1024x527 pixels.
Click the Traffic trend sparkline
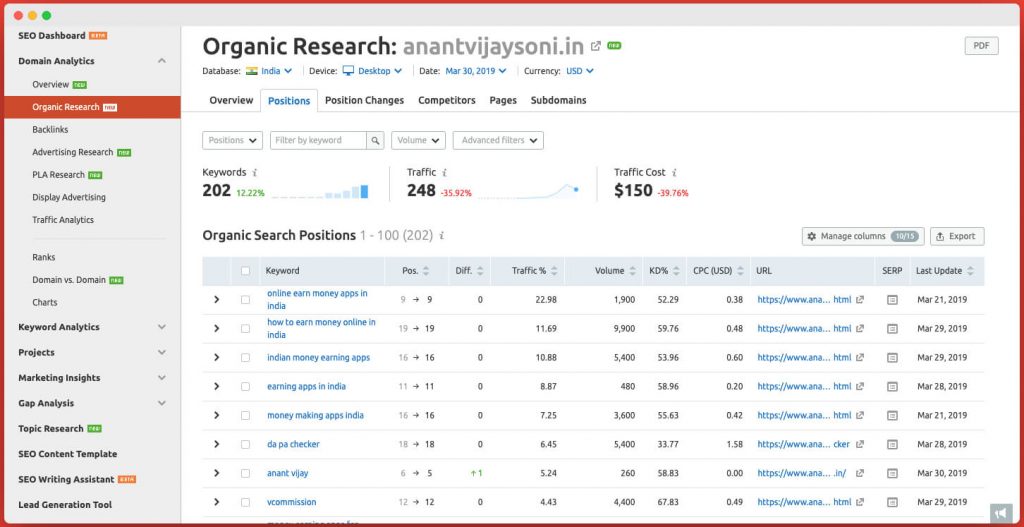[528, 191]
